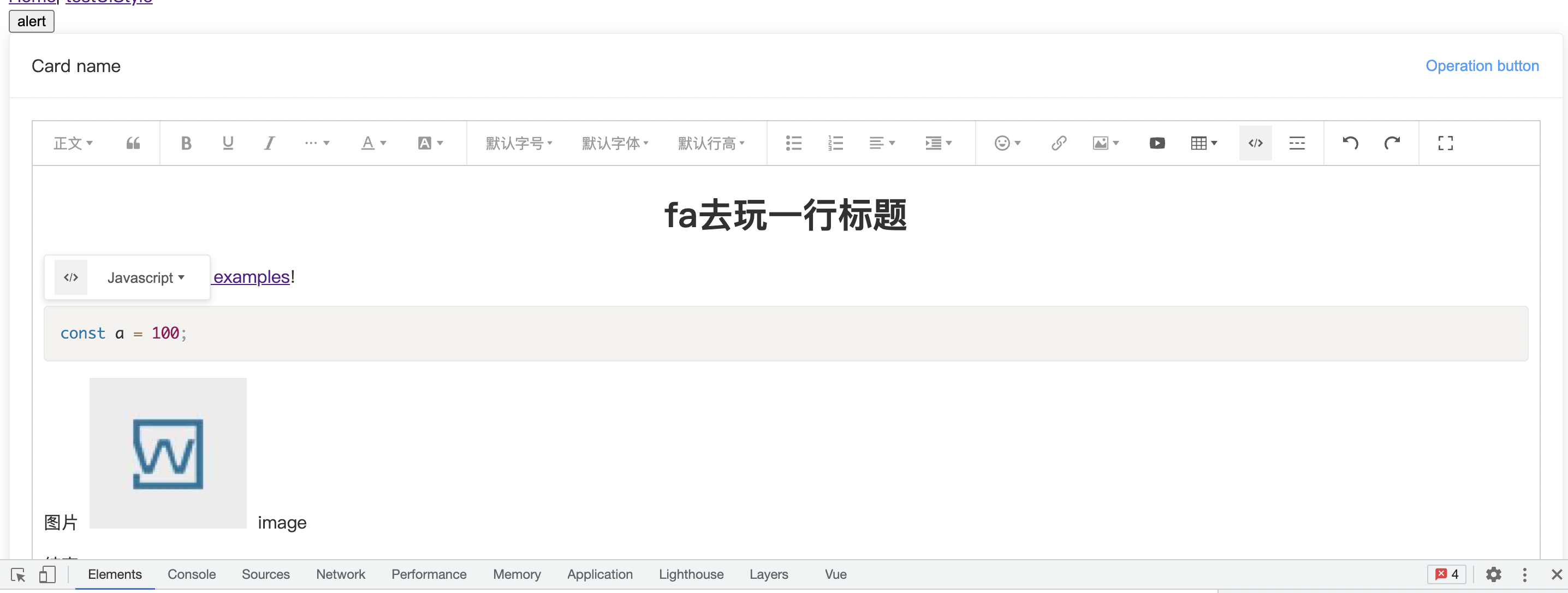The width and height of the screenshot is (1568, 593).
Task: Change the Javascript code language
Action: click(x=145, y=277)
